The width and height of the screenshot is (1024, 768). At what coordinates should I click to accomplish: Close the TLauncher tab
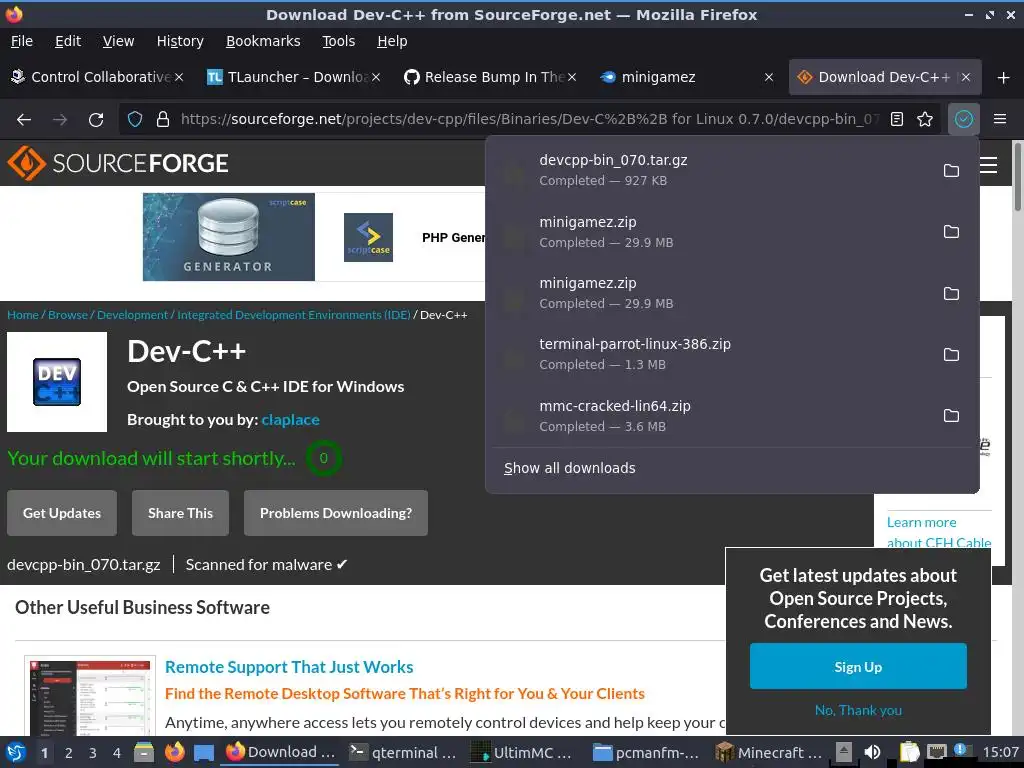click(376, 77)
